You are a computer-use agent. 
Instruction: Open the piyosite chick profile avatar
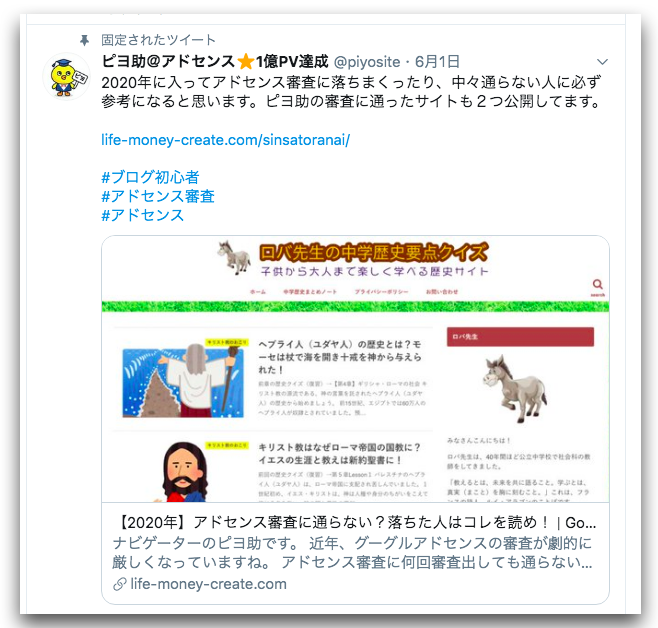[66, 77]
